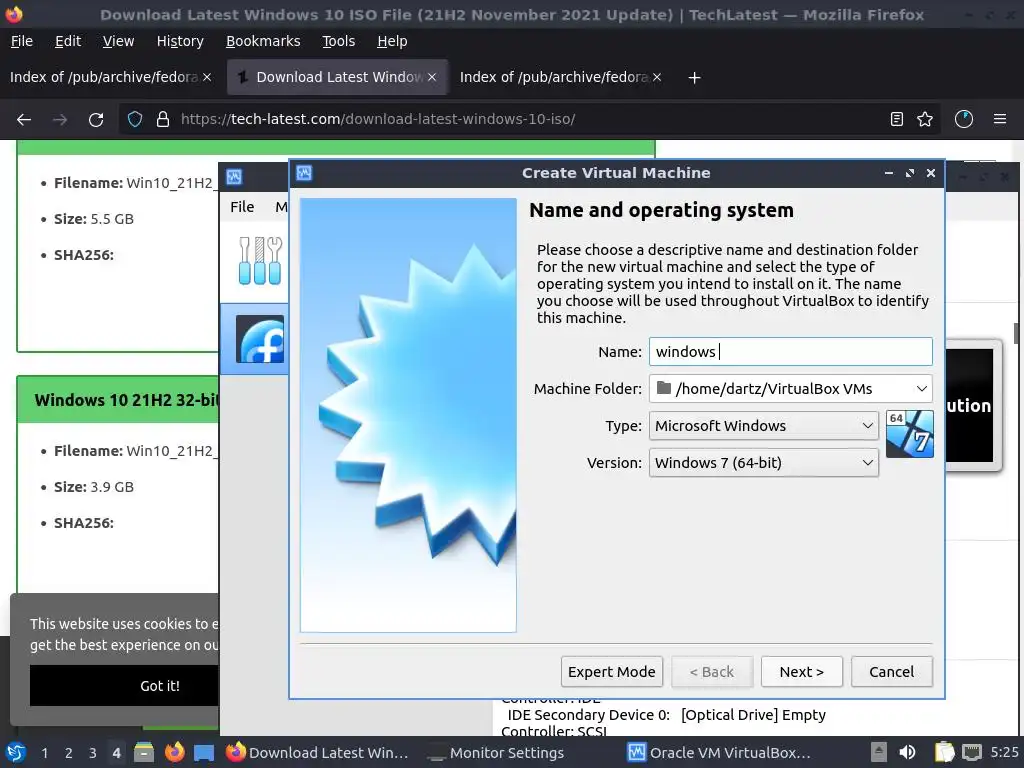Open the Machine Folder dropdown
This screenshot has width=1024, height=768.
click(790, 389)
